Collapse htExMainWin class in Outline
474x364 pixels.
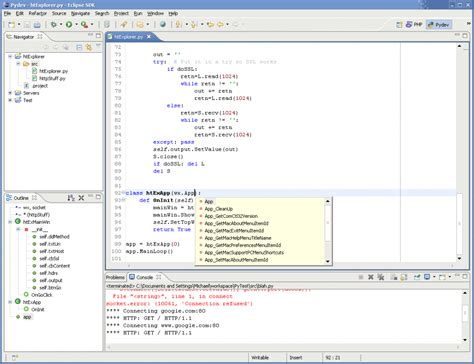(10, 222)
